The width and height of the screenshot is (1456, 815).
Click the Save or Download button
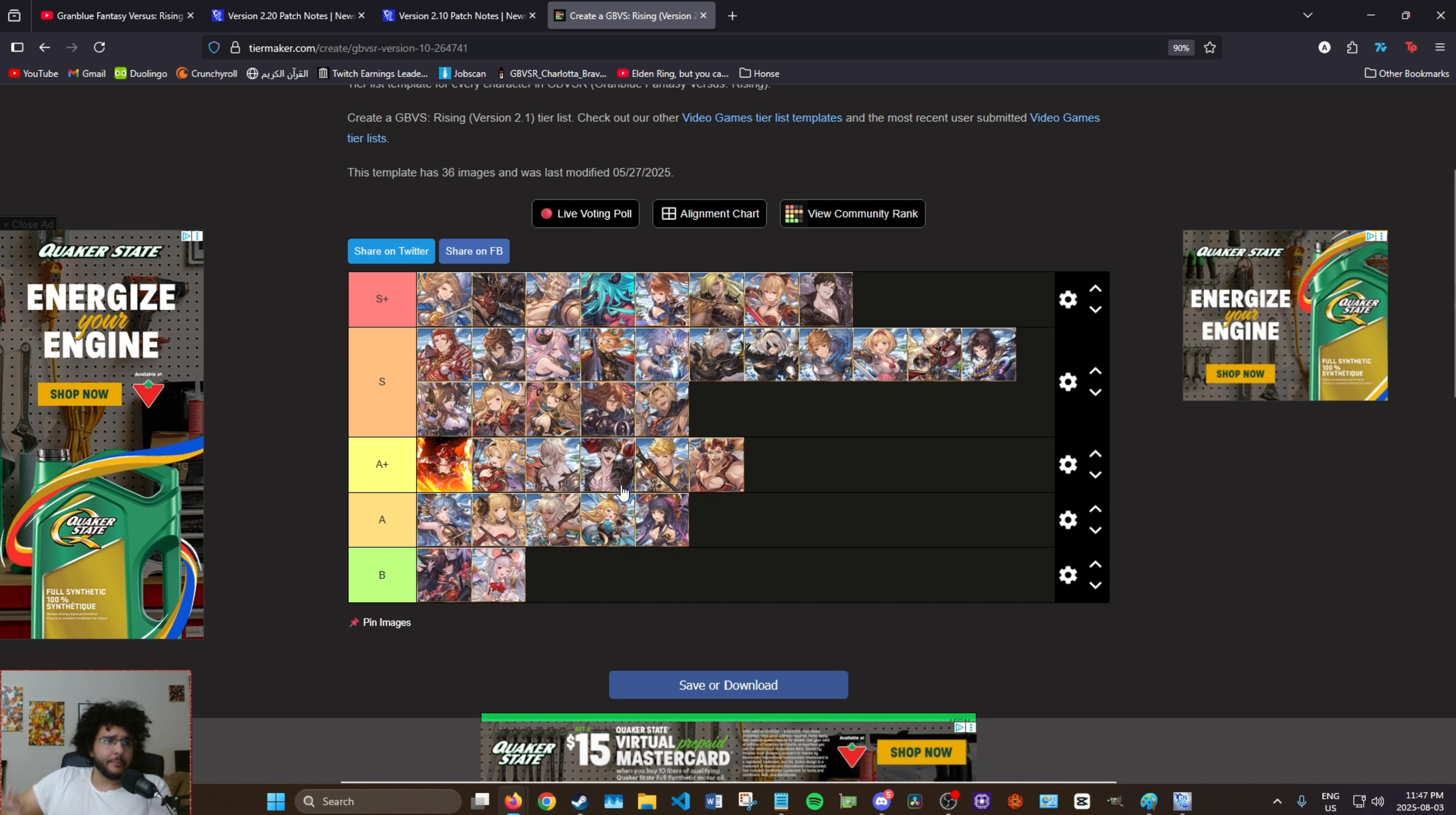[x=728, y=685]
